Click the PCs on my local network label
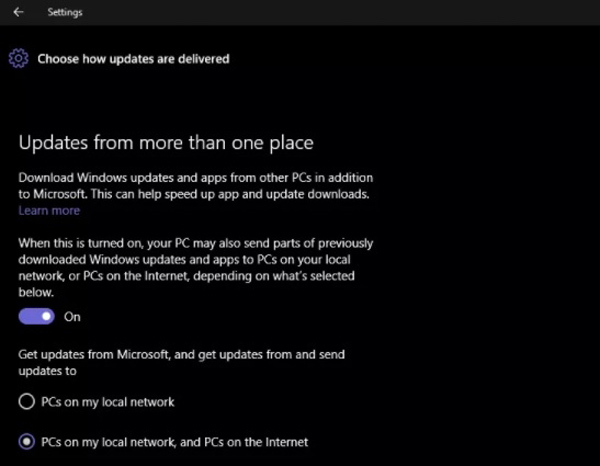The image size is (600, 466). pyautogui.click(x=108, y=402)
